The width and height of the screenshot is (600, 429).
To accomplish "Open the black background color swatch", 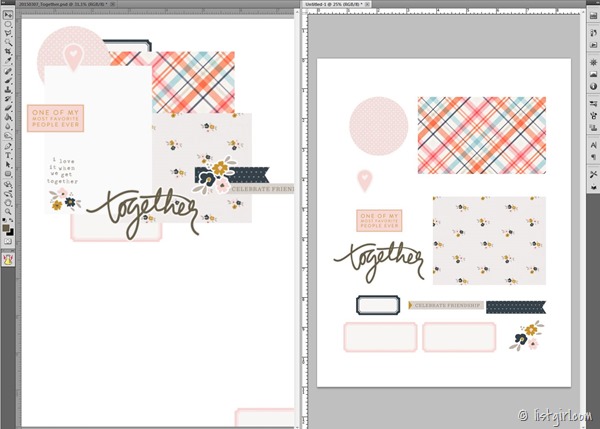I will (x=10, y=232).
